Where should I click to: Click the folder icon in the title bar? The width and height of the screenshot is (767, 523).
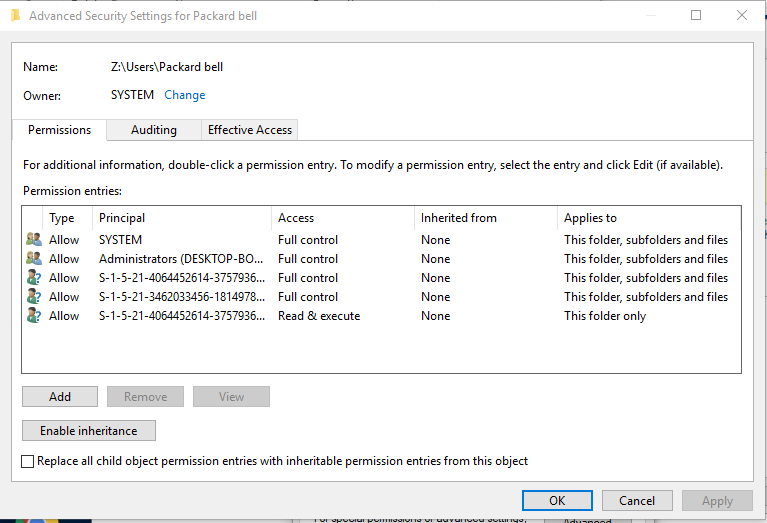[x=14, y=16]
